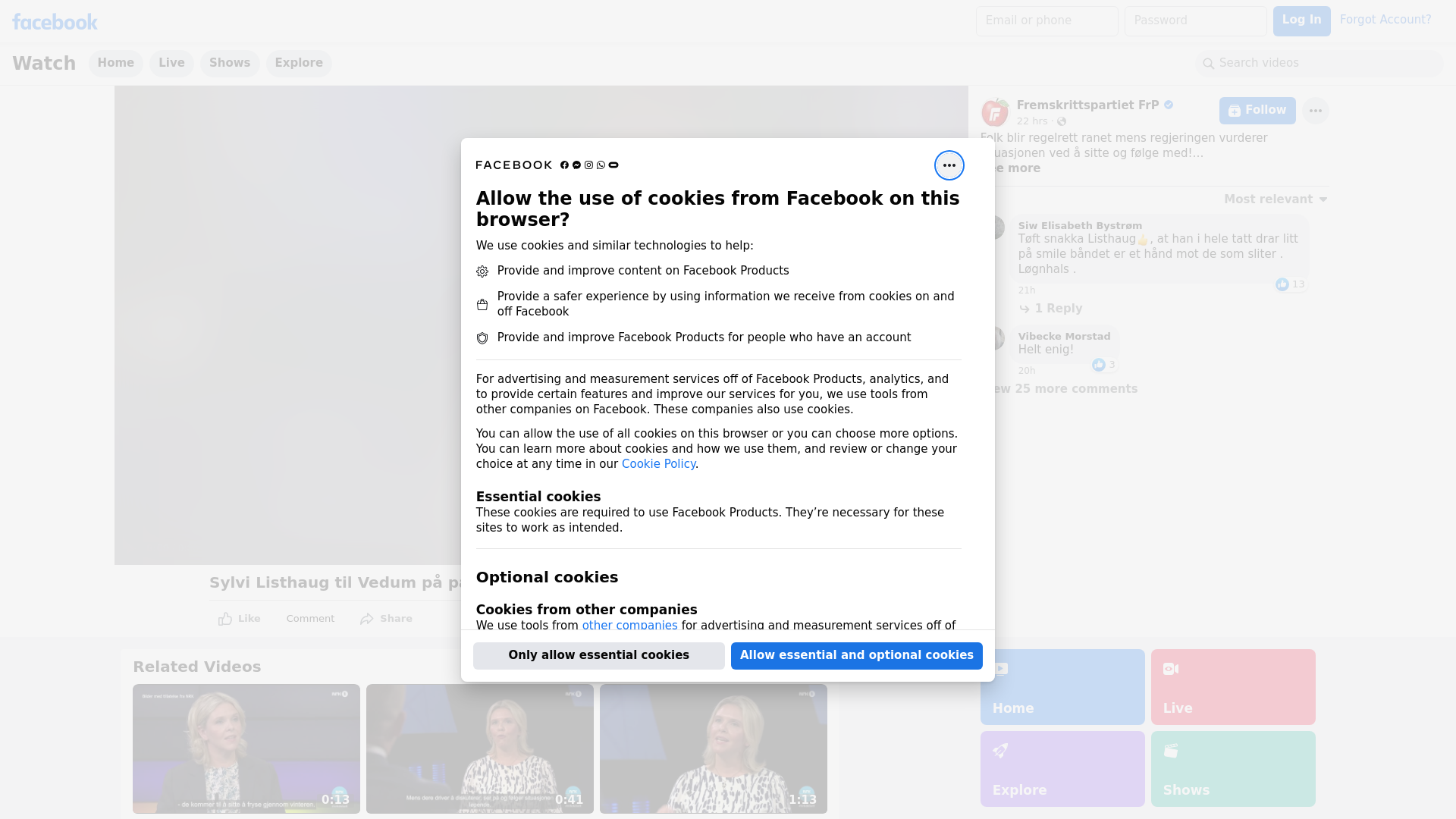Image resolution: width=1456 pixels, height=819 pixels.
Task: Open the related video lasting 1:13
Action: pos(714,749)
